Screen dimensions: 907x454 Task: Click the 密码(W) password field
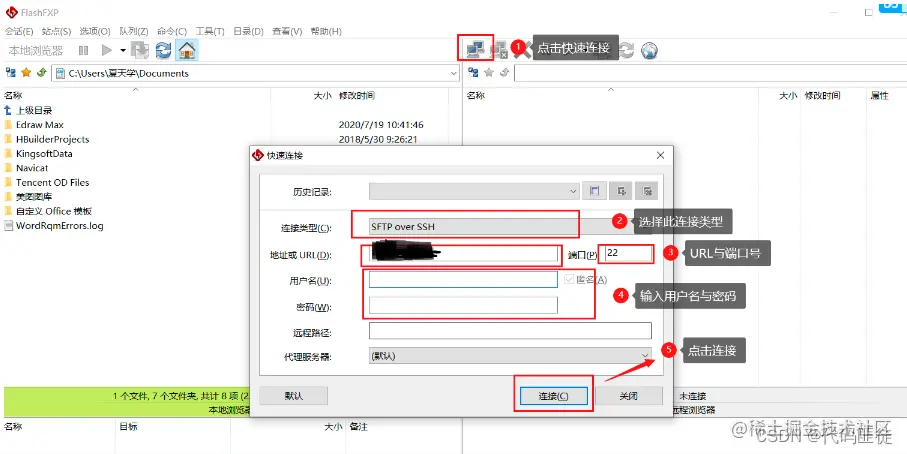coord(463,305)
